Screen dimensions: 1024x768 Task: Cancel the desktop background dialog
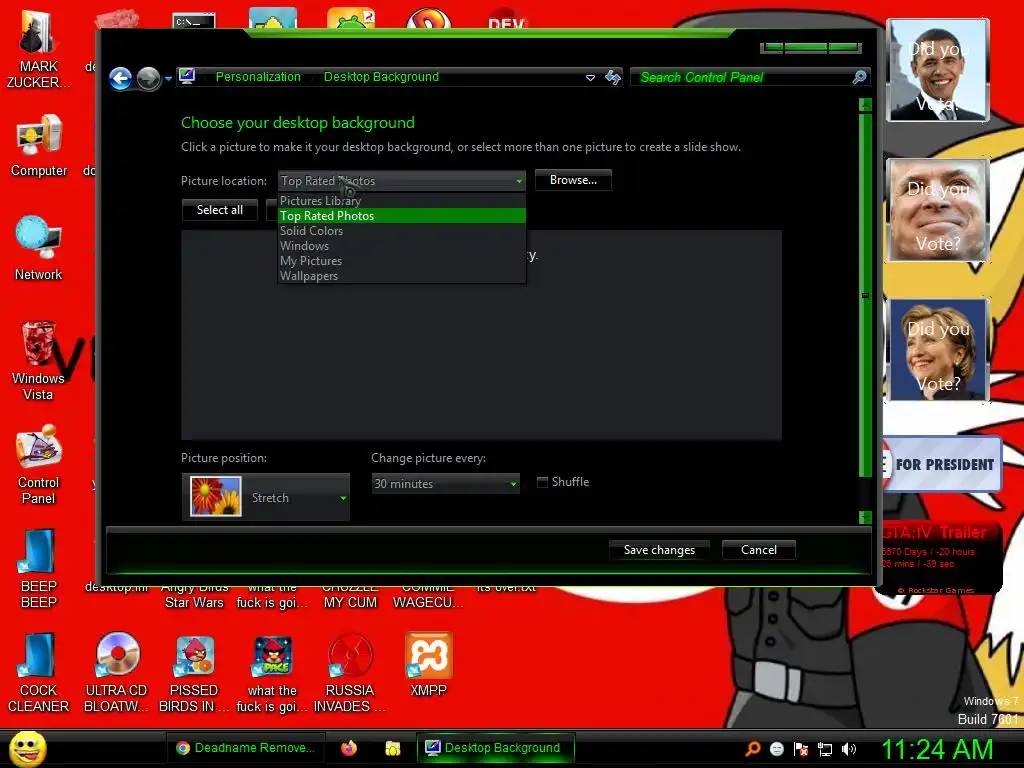point(759,550)
